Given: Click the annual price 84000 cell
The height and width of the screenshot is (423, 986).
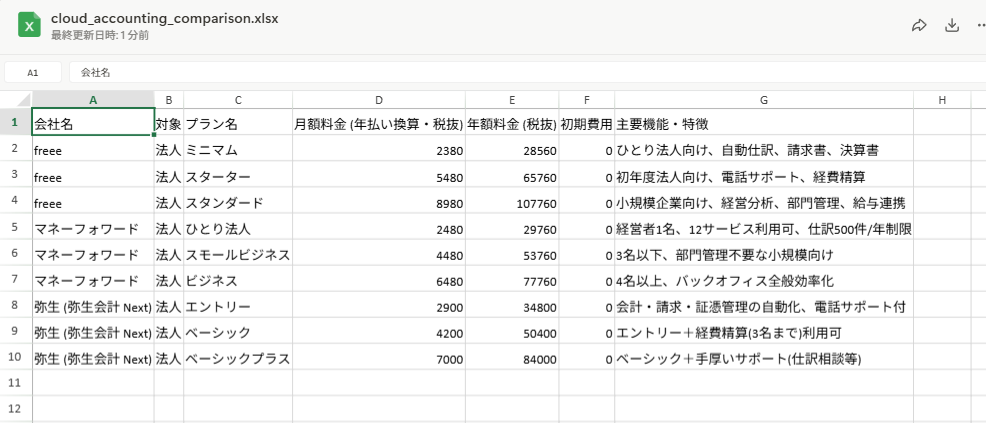Looking at the screenshot, I should click(x=512, y=357).
